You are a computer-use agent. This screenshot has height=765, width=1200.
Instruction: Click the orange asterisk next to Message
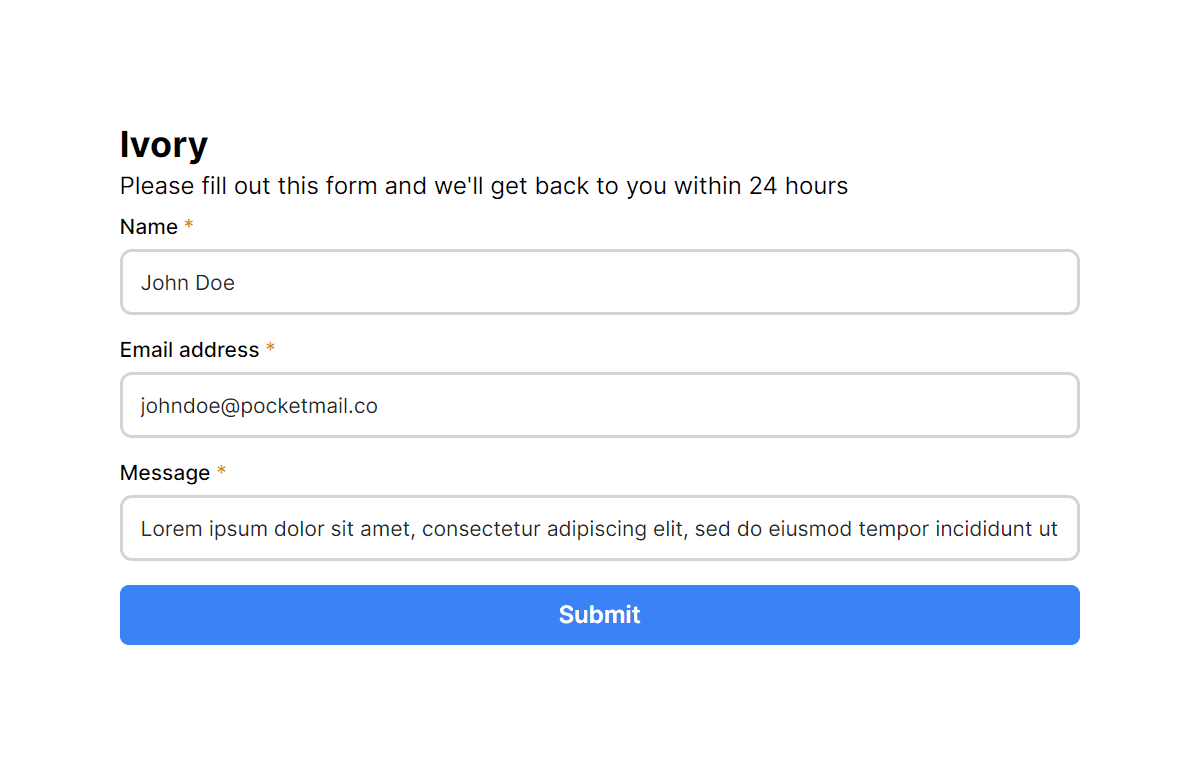click(x=221, y=473)
